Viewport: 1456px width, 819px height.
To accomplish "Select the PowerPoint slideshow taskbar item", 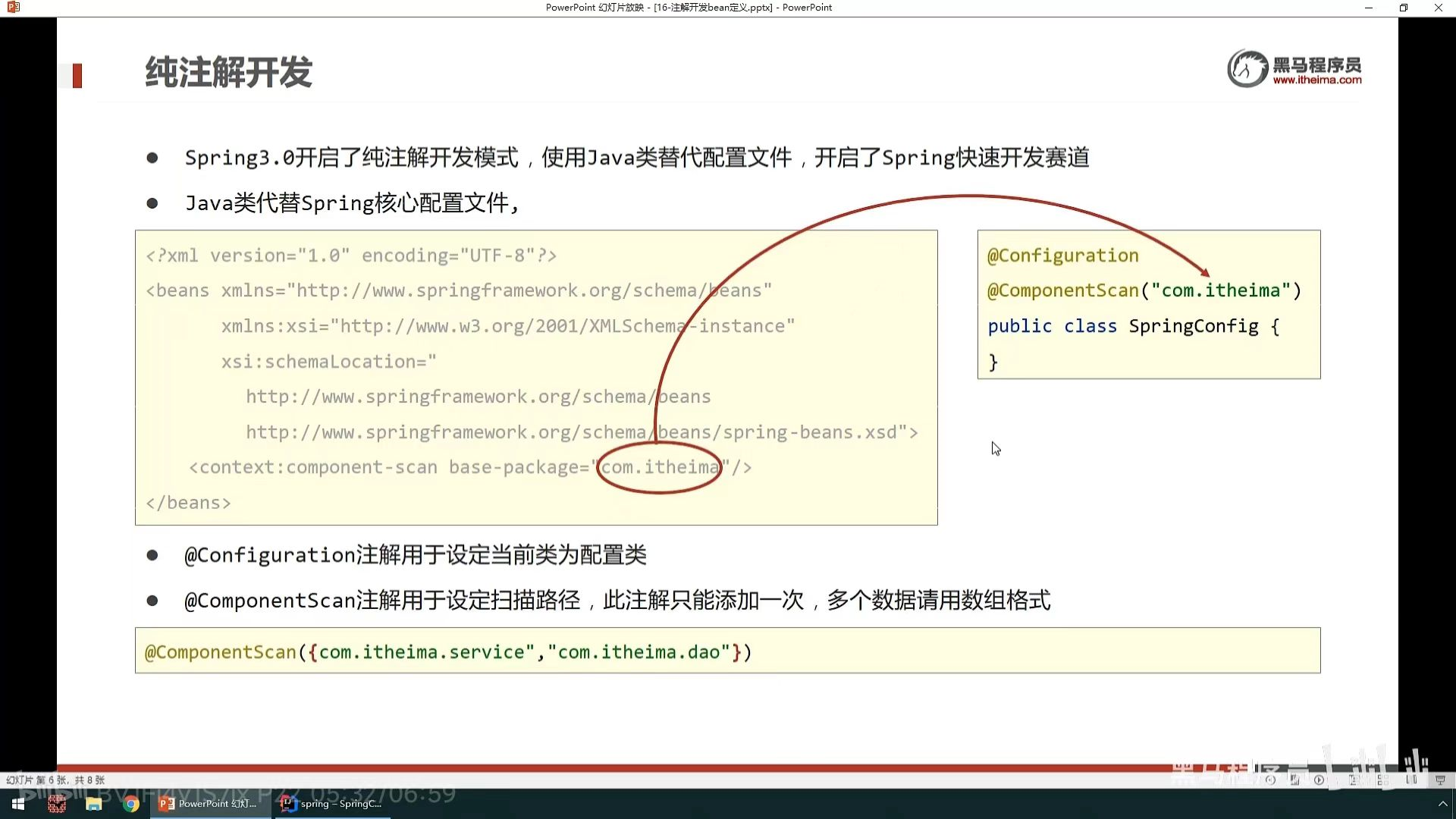I will [210, 804].
